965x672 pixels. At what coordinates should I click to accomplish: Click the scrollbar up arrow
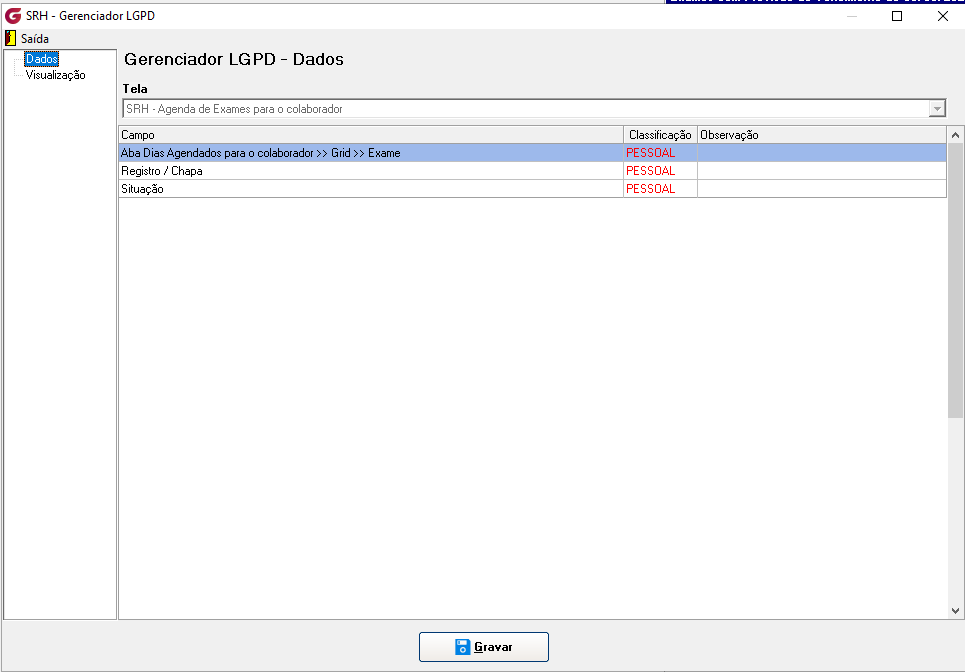click(955, 135)
